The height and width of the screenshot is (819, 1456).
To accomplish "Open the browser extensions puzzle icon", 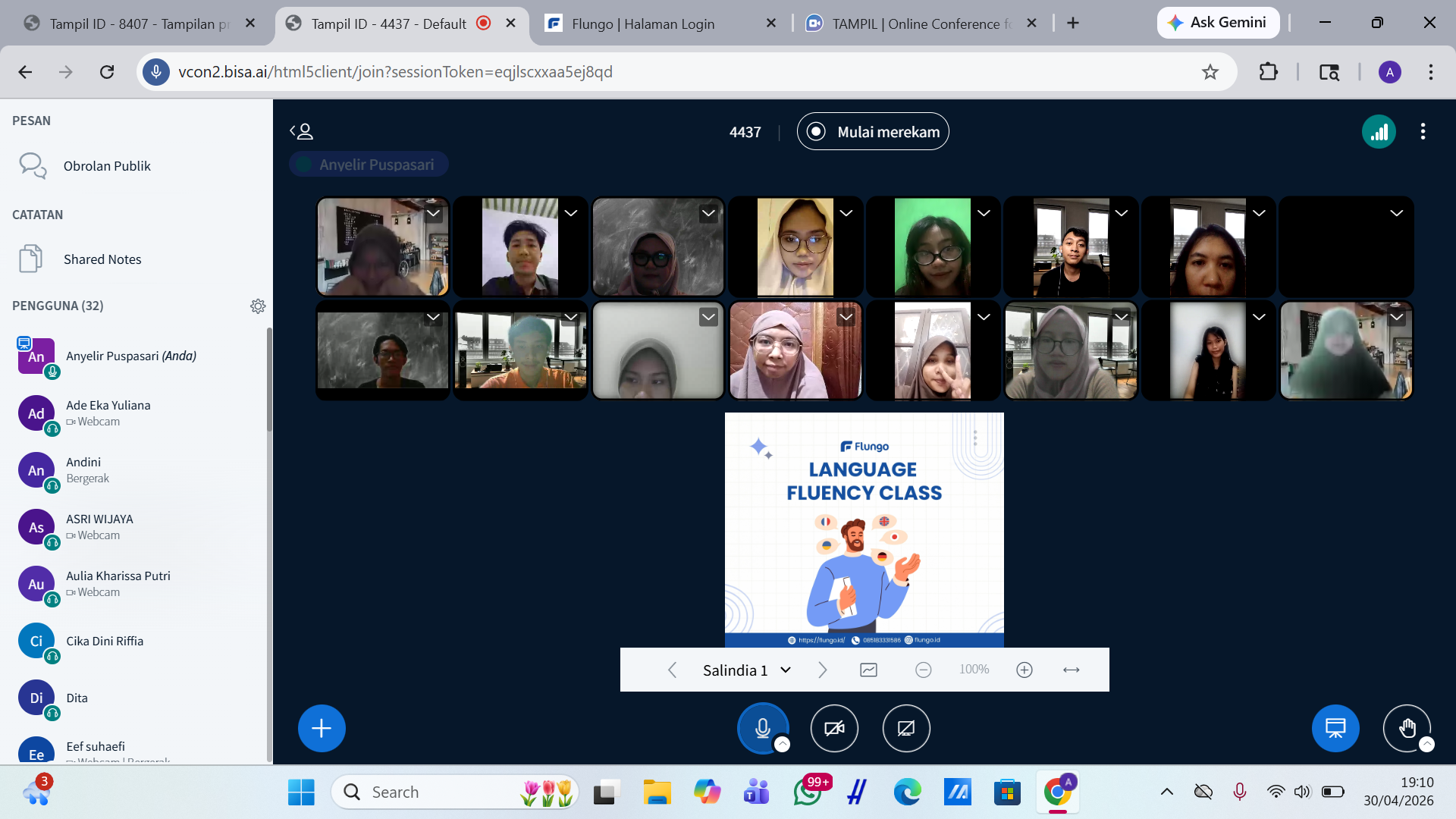I will 1268,72.
